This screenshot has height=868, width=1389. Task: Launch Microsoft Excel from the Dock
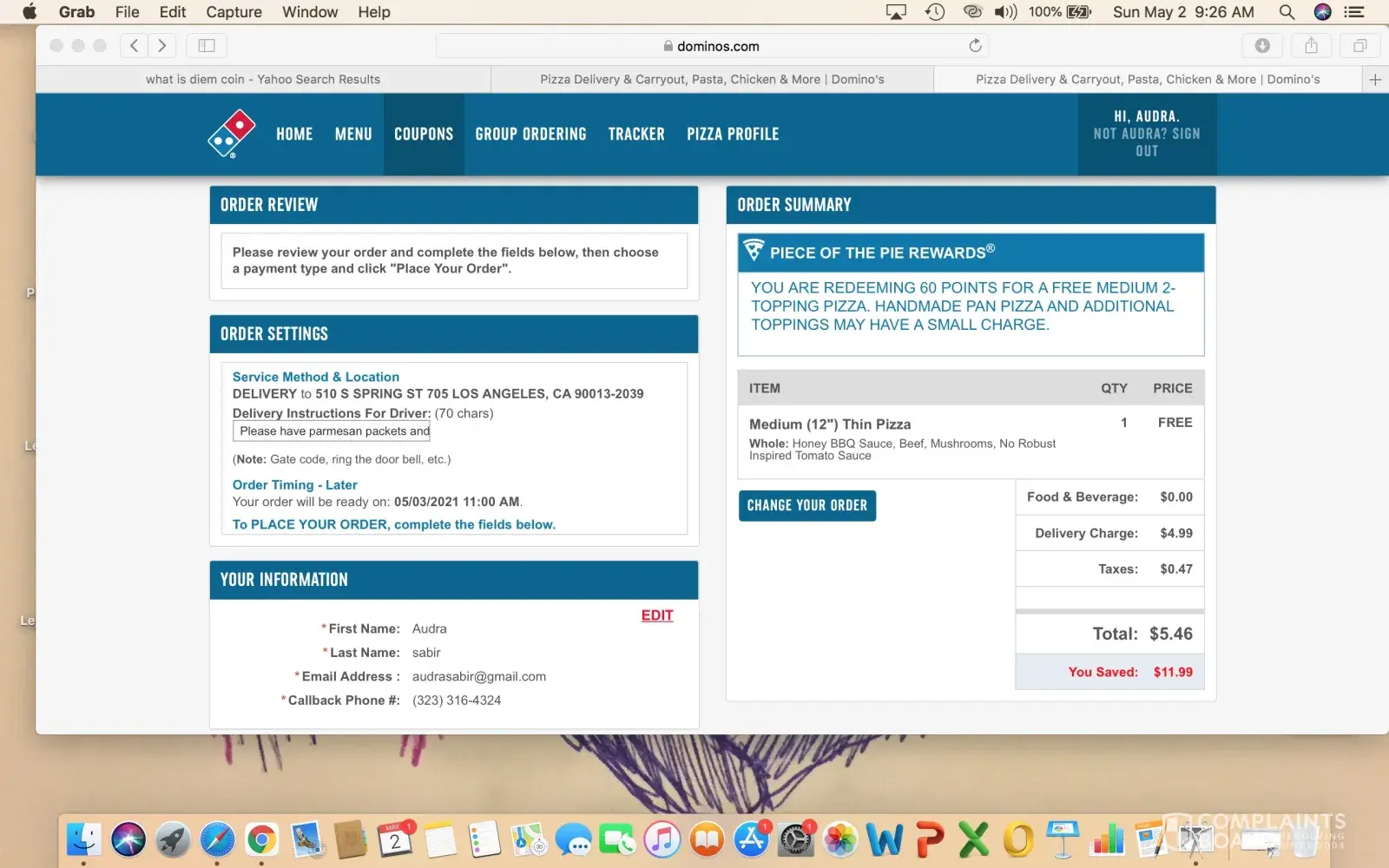[x=973, y=839]
